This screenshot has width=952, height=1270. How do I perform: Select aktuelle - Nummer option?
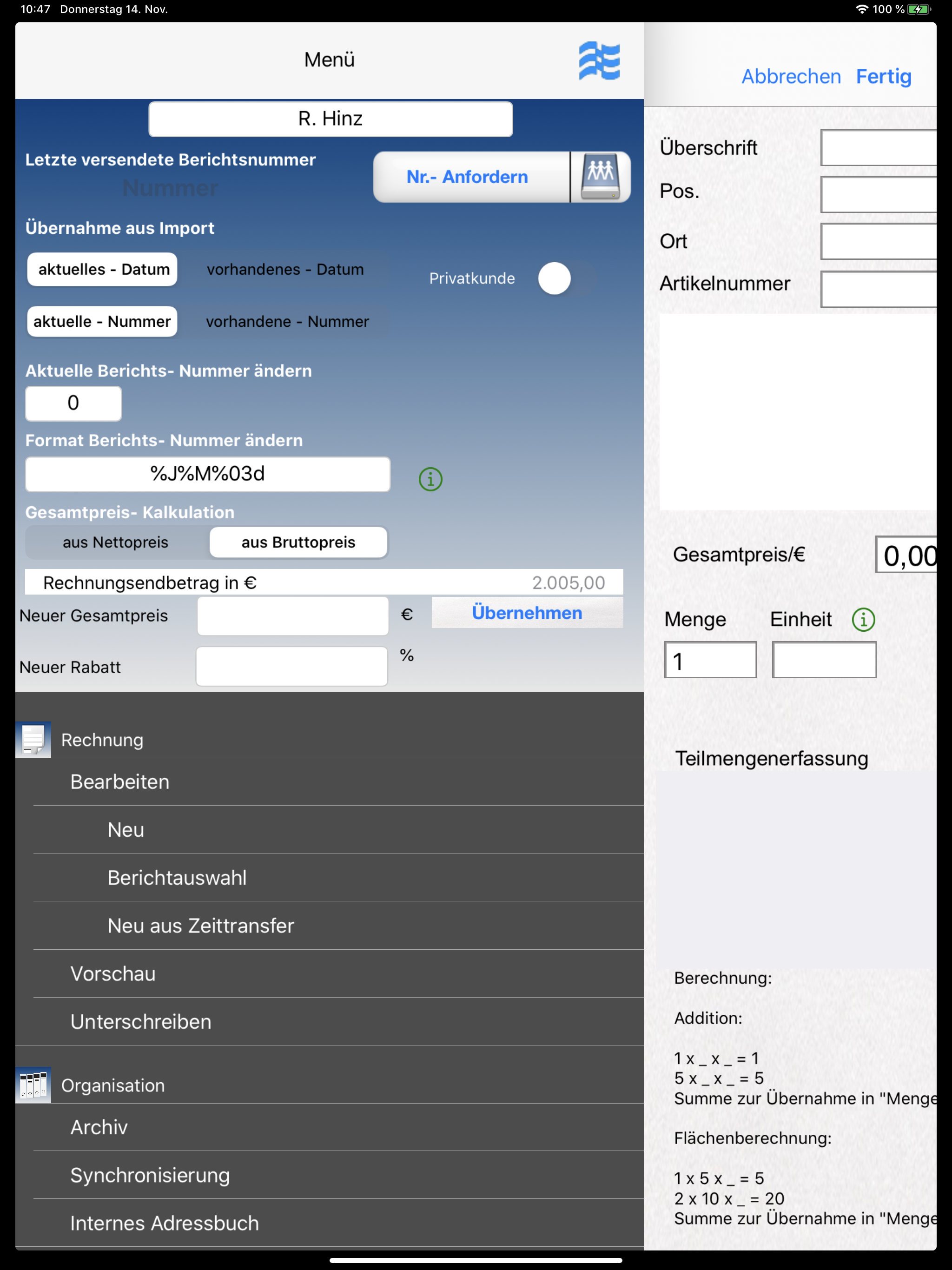coord(103,322)
